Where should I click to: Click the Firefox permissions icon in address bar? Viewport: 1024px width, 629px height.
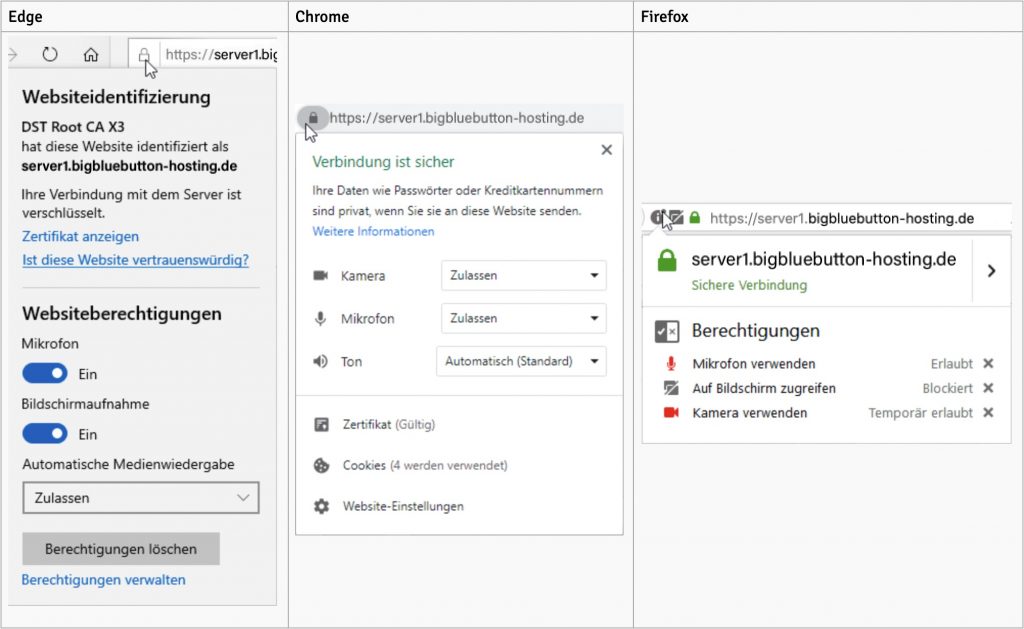click(676, 218)
